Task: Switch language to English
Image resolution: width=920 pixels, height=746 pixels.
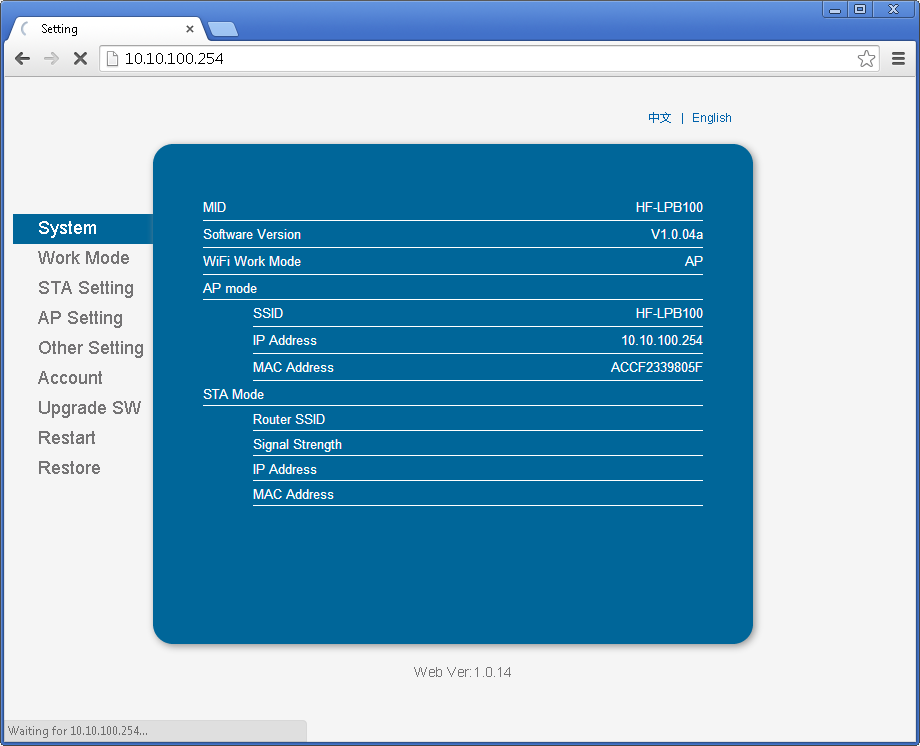Action: point(712,117)
